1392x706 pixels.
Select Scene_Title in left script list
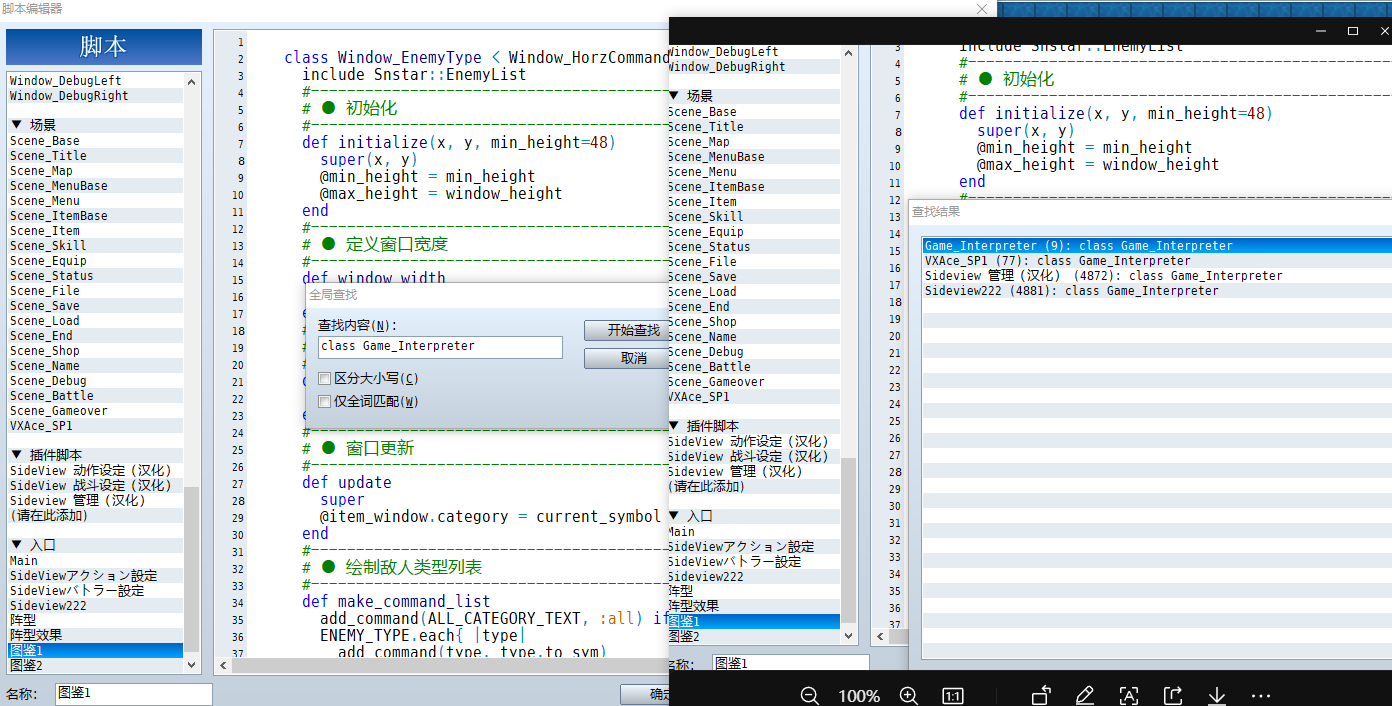click(95, 156)
